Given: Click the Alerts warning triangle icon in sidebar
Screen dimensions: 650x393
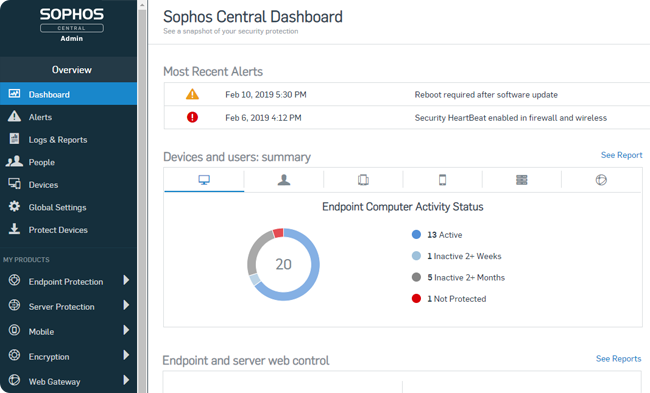Looking at the screenshot, I should (15, 116).
